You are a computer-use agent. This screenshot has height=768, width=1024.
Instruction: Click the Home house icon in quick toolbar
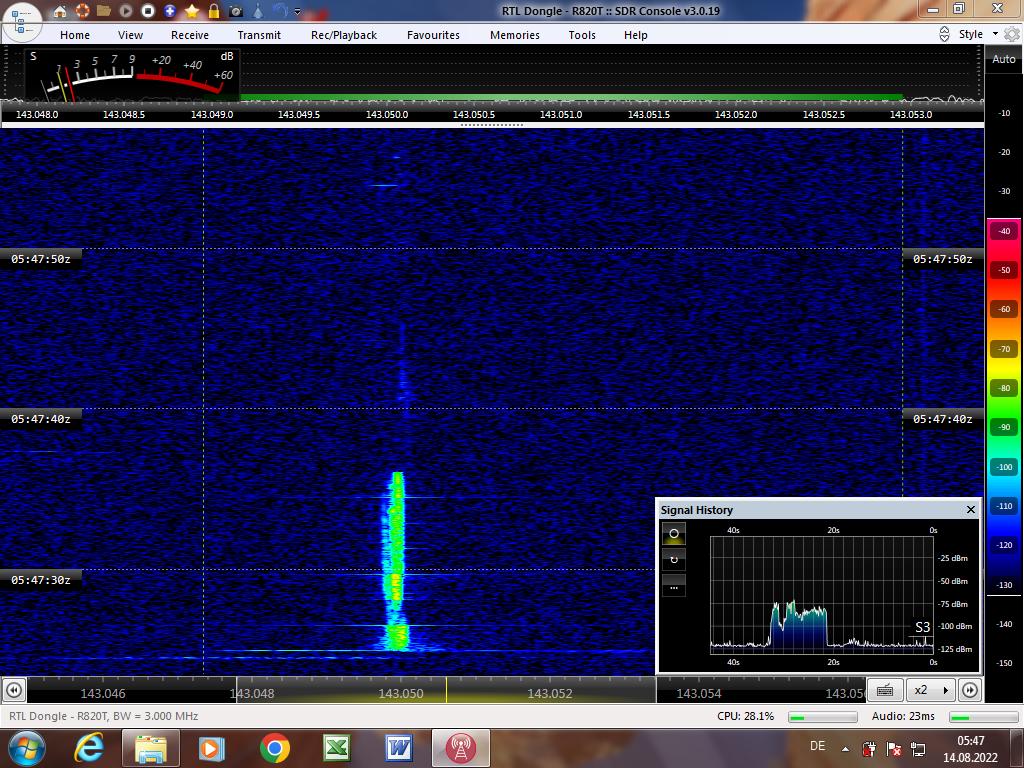(59, 11)
